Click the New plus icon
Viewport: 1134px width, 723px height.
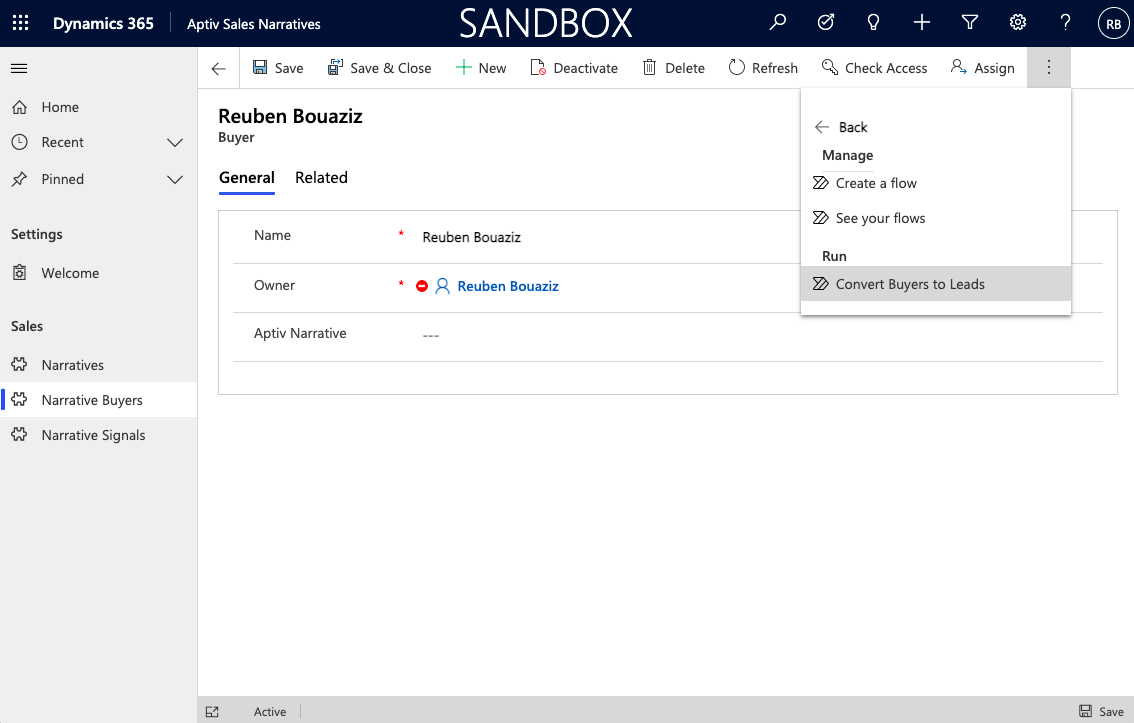click(463, 67)
